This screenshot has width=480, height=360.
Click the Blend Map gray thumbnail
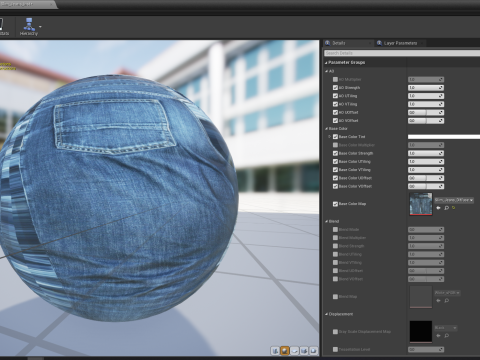tap(421, 297)
